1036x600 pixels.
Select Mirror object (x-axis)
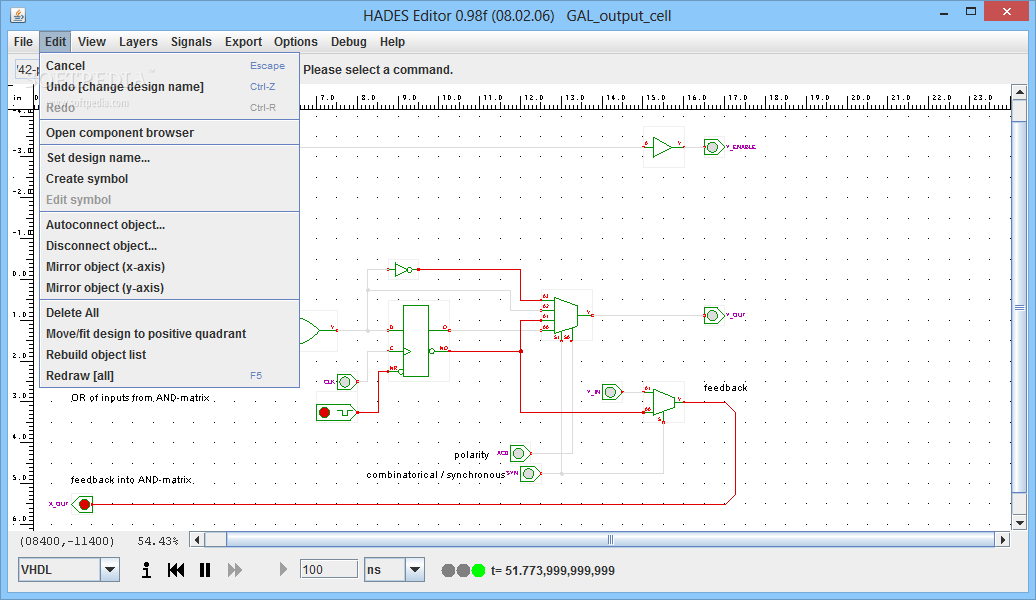point(169,267)
